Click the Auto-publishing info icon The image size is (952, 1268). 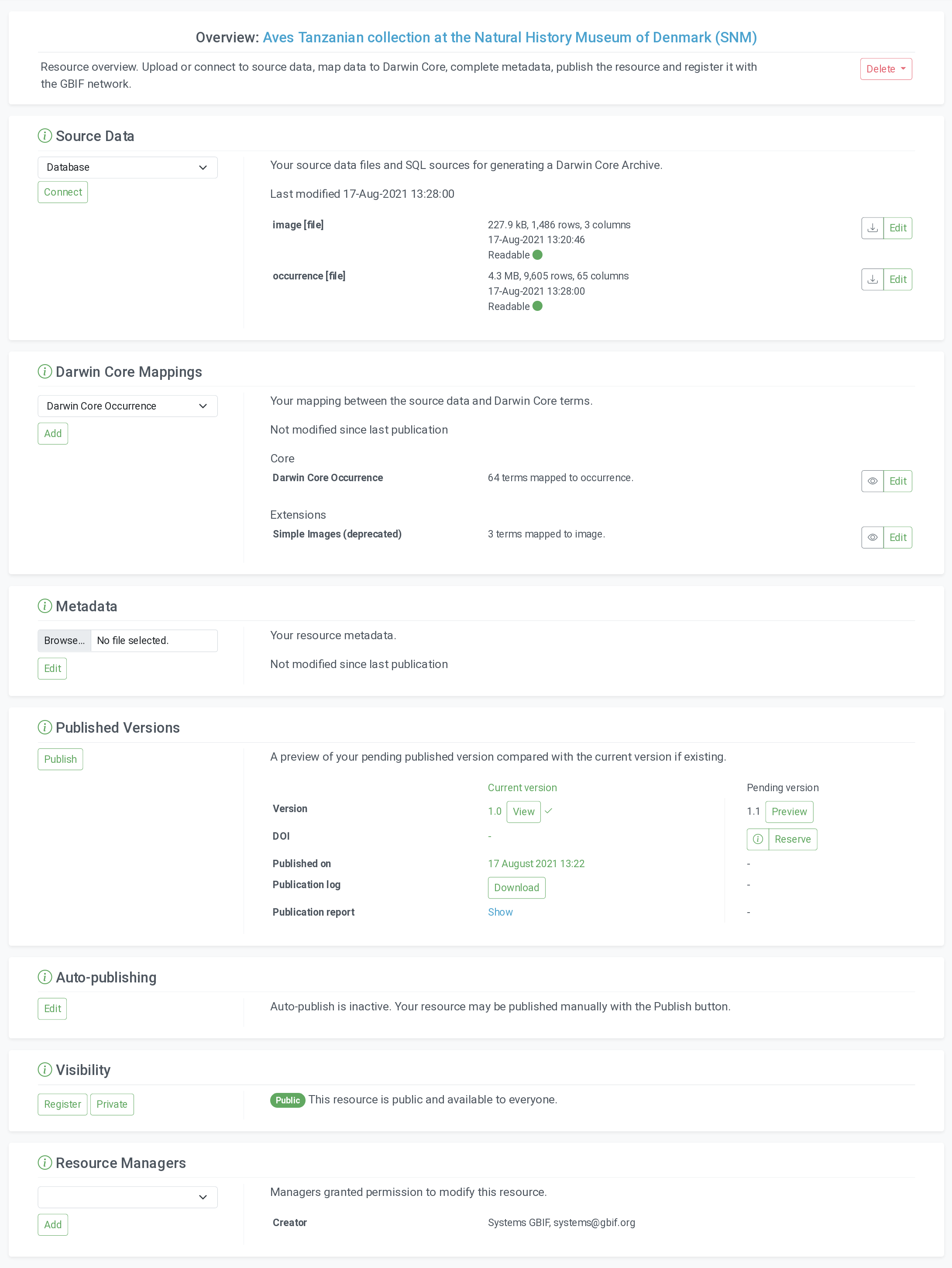45,977
